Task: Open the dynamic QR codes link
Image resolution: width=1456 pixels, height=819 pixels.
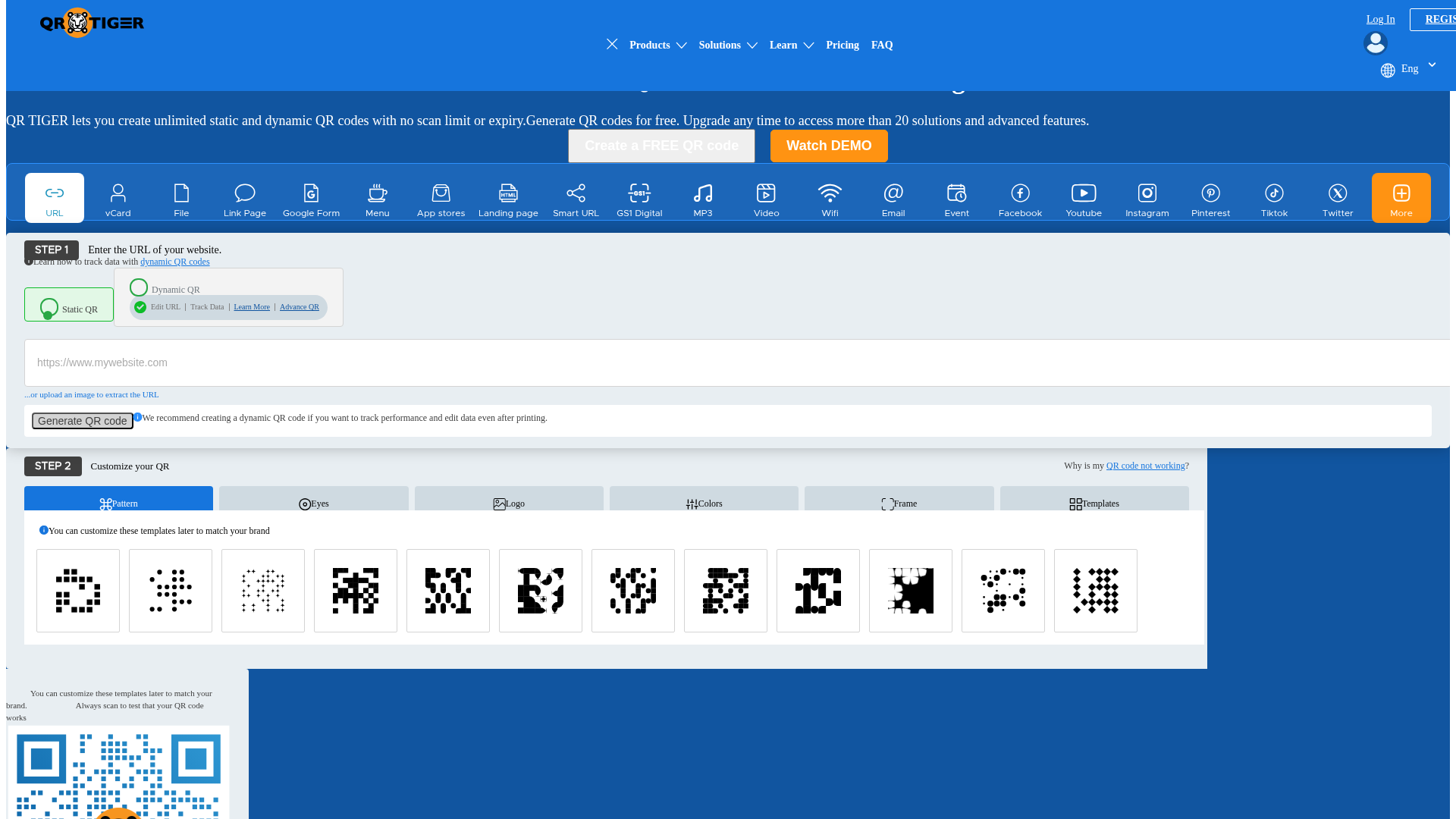Action: [x=175, y=262]
